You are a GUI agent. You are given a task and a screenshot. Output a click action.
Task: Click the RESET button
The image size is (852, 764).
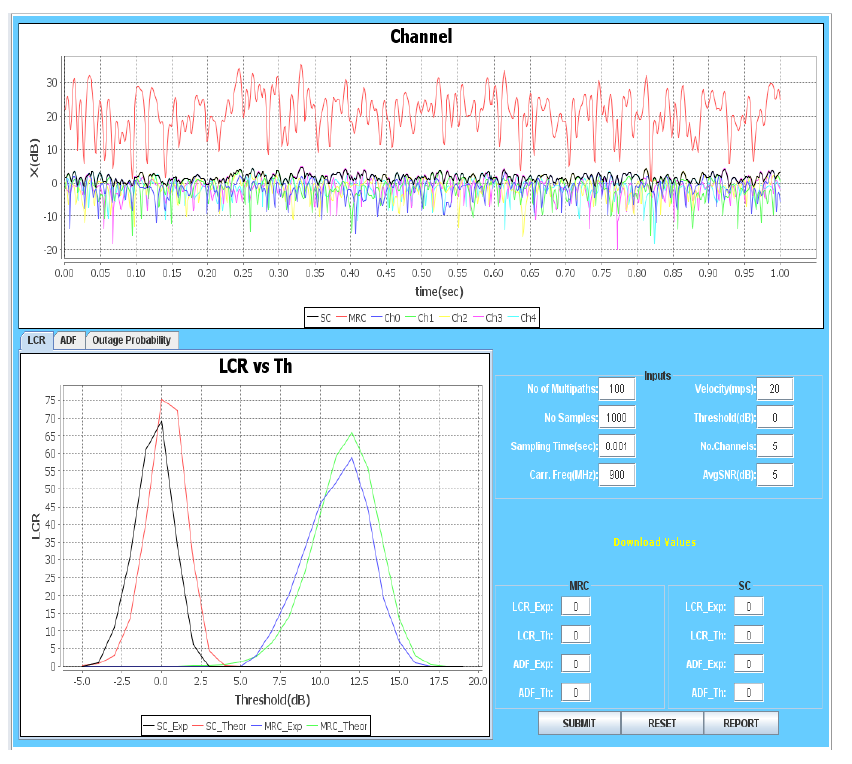(x=662, y=723)
